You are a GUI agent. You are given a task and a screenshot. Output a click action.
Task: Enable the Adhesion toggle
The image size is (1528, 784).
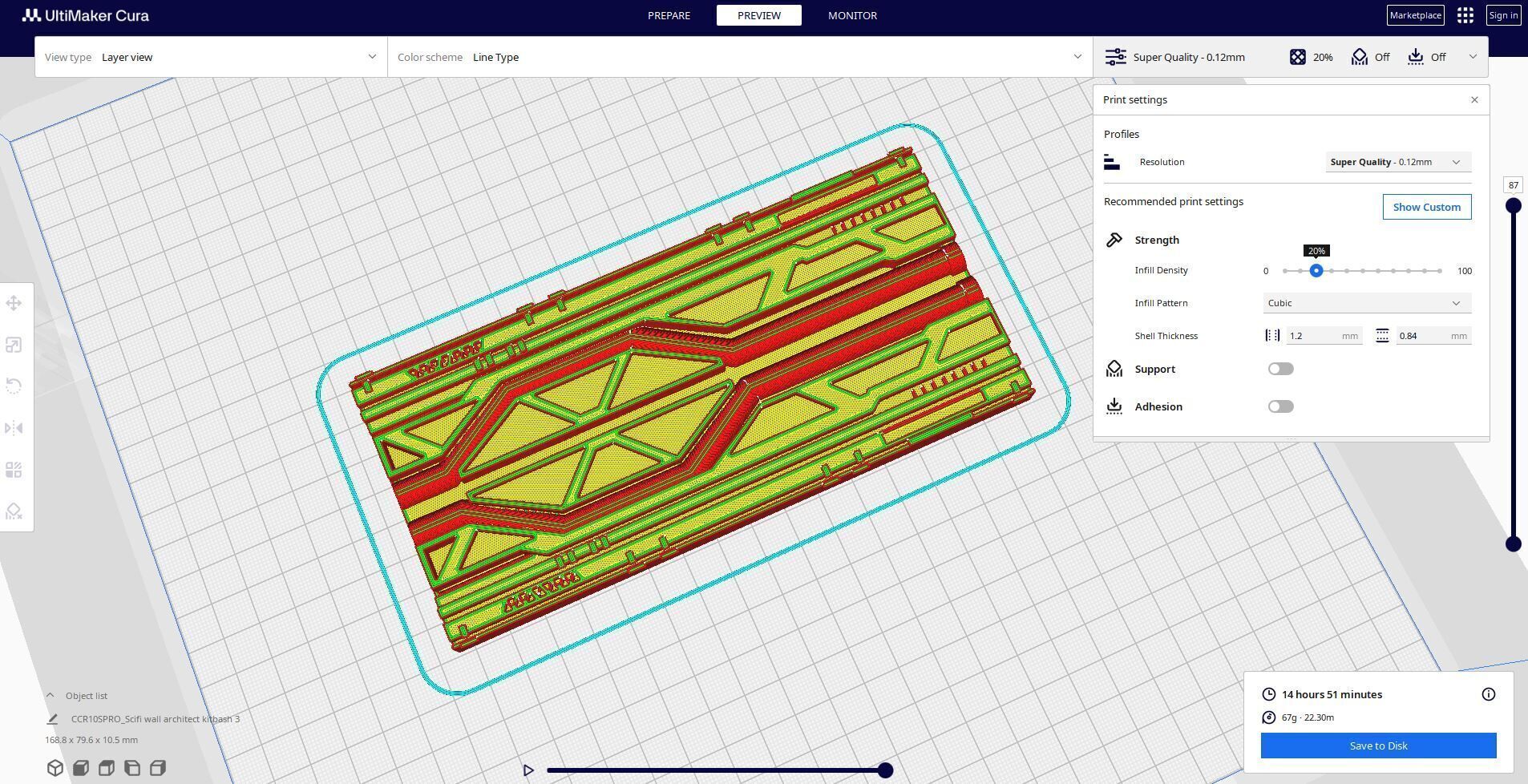[1281, 406]
